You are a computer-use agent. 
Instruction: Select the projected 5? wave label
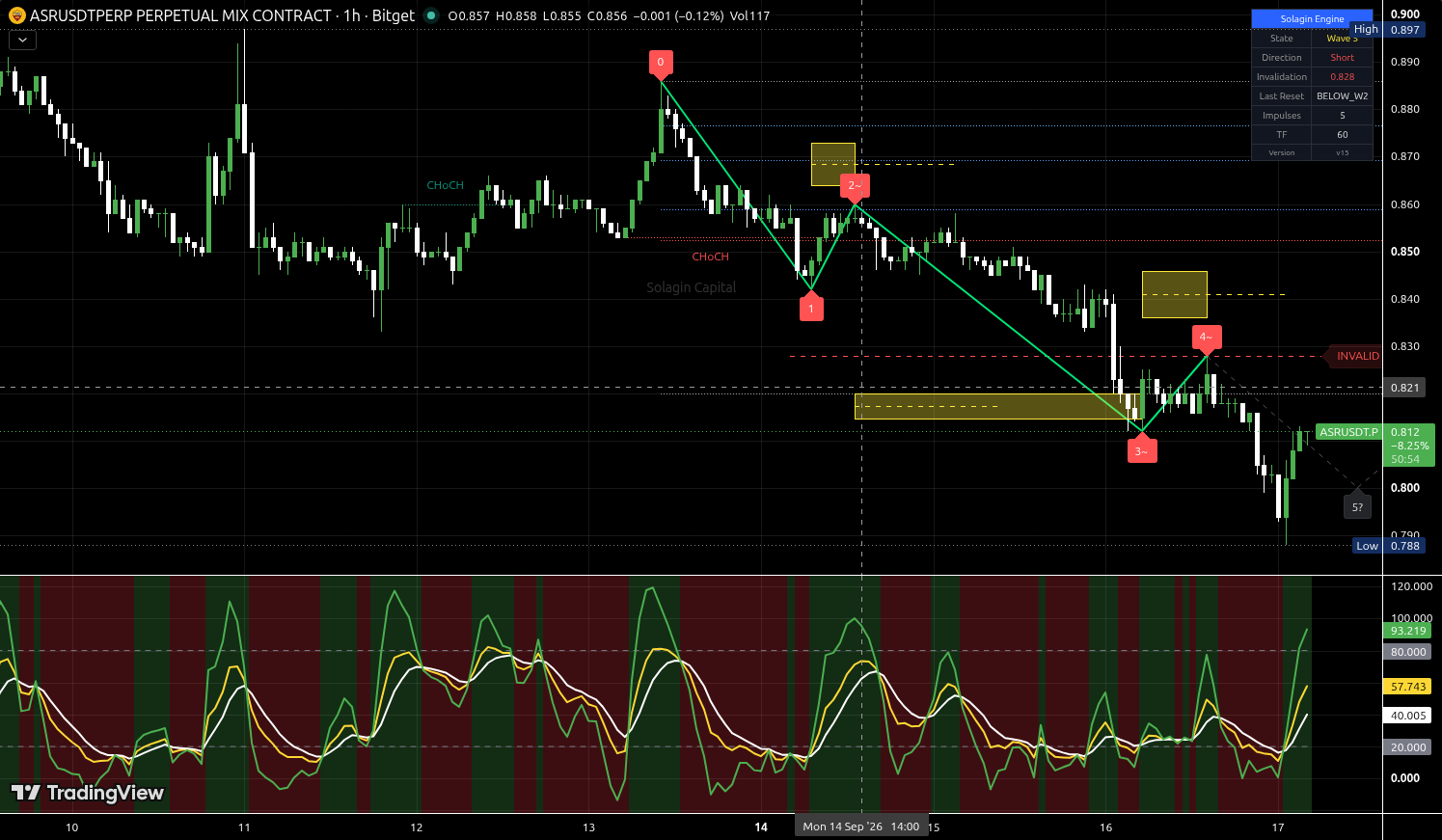[1357, 506]
